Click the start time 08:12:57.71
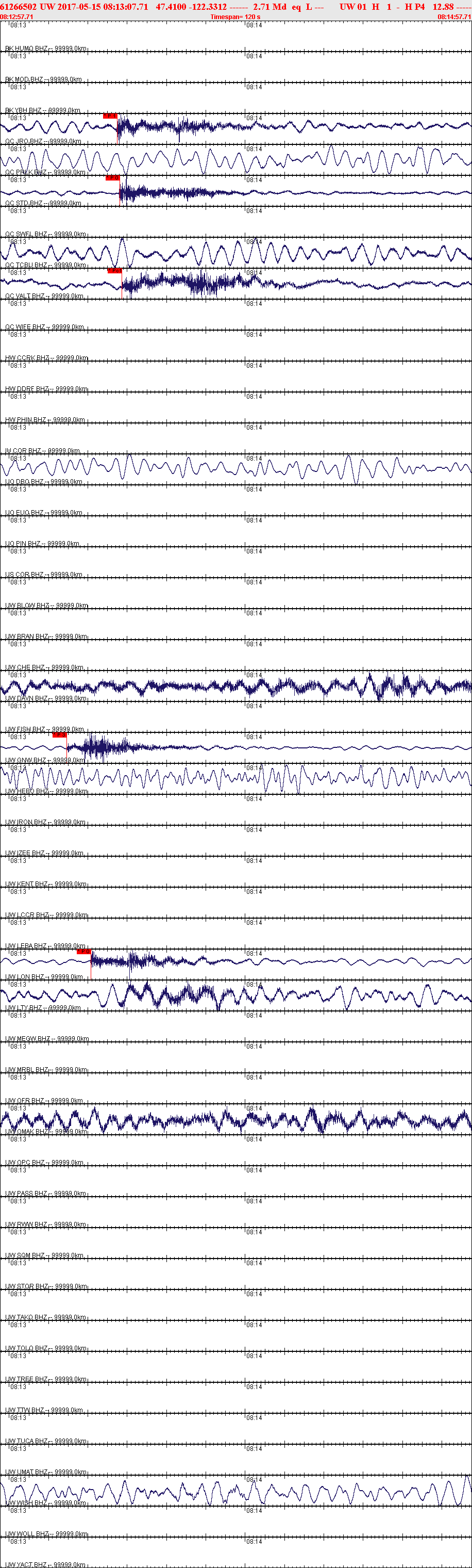This screenshot has width=472, height=1568. click(16, 17)
